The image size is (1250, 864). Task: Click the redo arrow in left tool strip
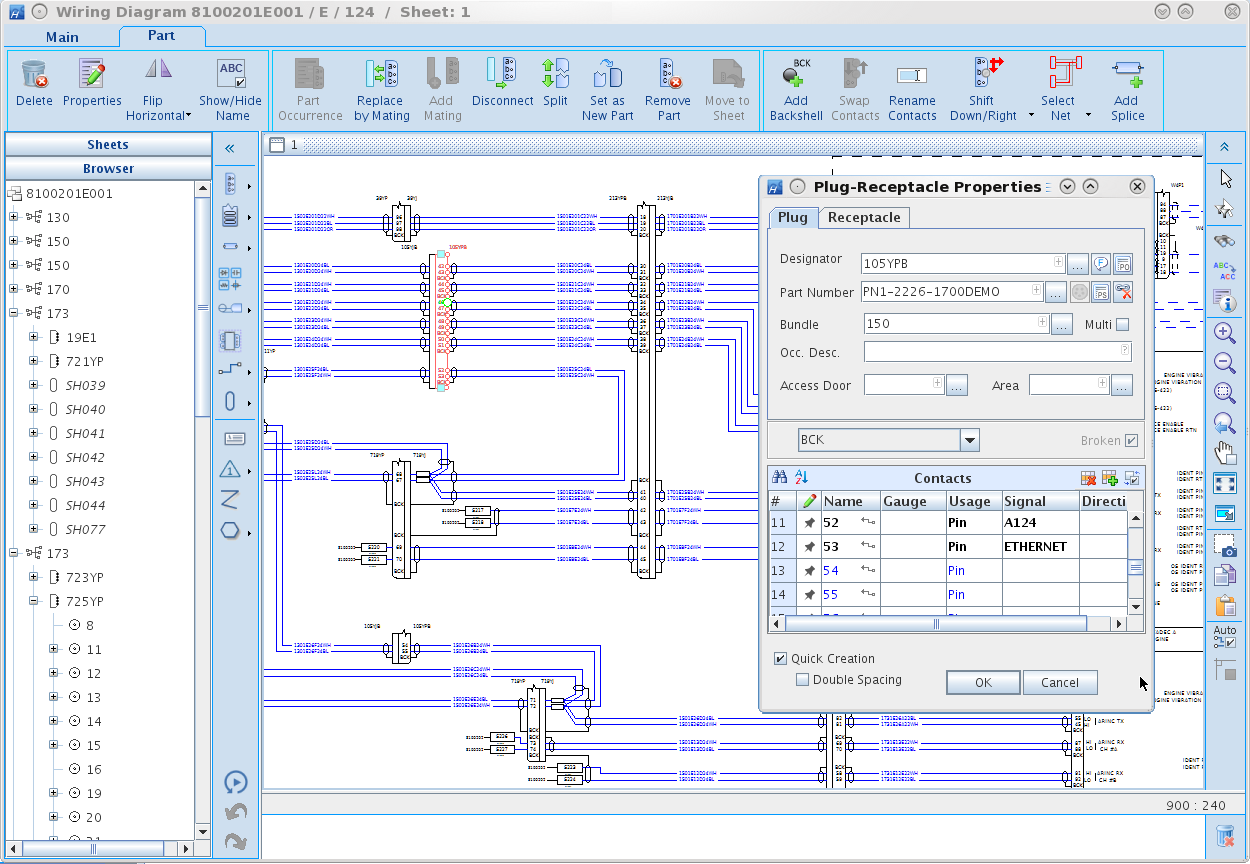point(236,842)
